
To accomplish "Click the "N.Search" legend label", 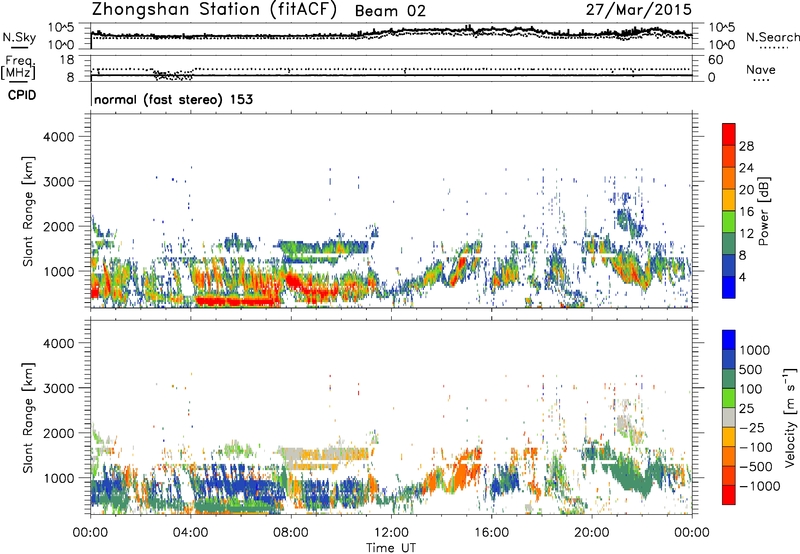I will [773, 37].
